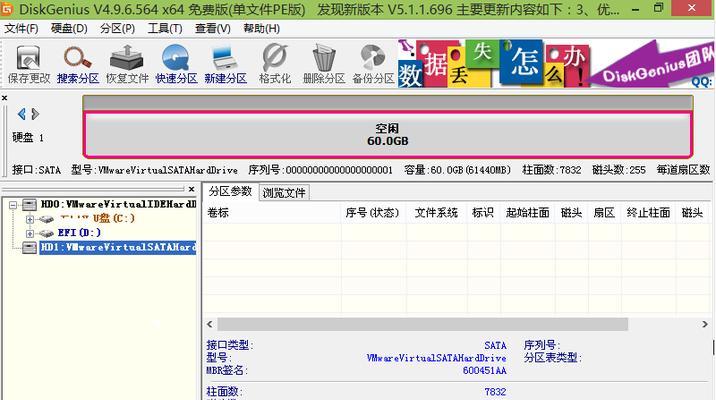Click the U盘 (C:) partition drive icon
Image resolution: width=716 pixels, height=400 pixels.
[46, 219]
